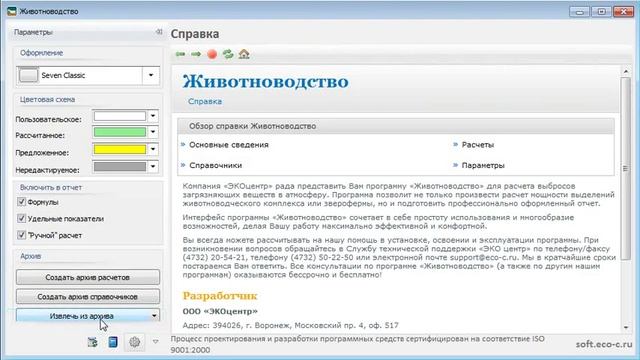
Task: Open Пользовательское color dropdown
Action: tap(153, 116)
